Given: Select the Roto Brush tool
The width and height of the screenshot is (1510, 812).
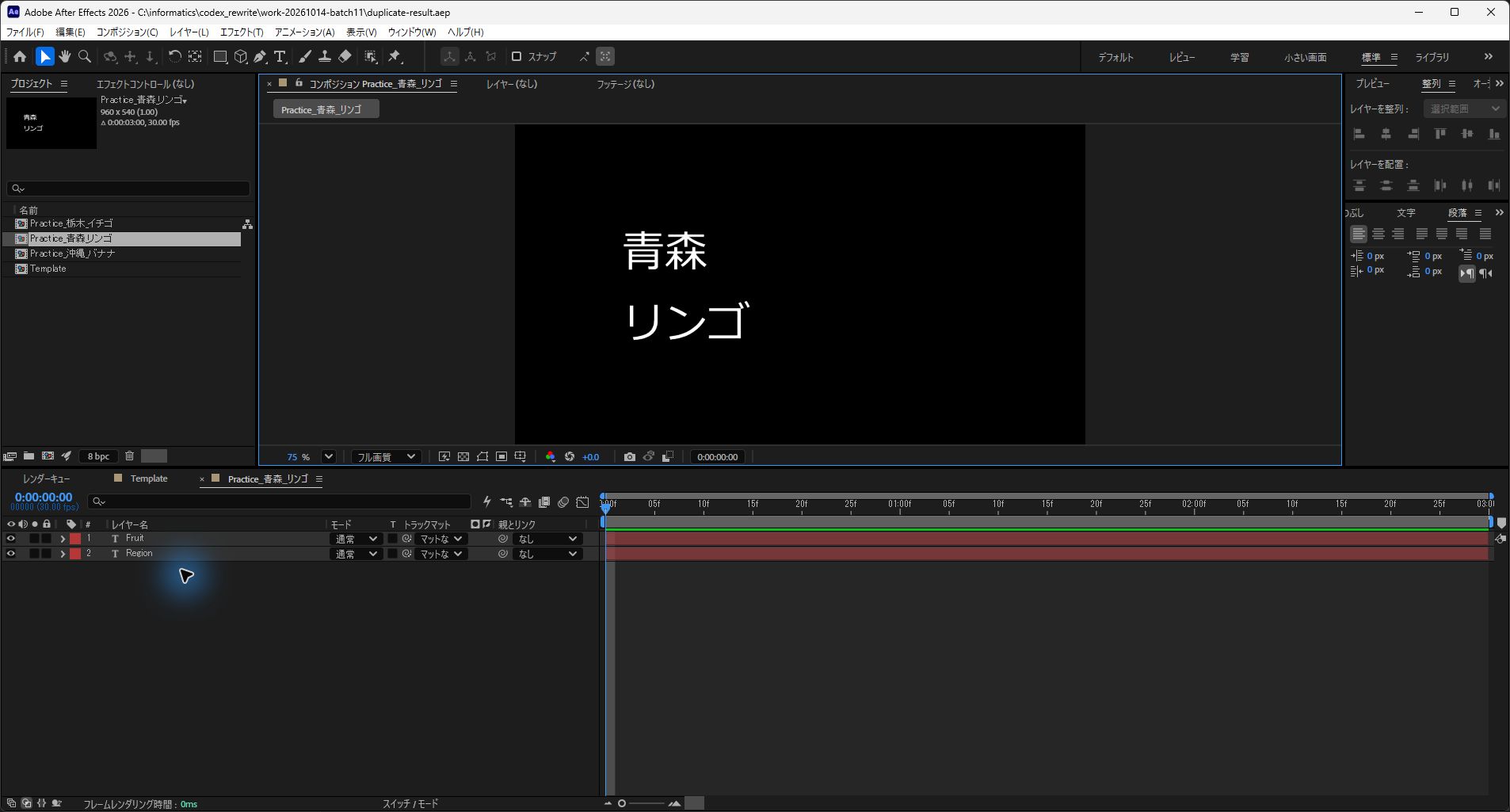Looking at the screenshot, I should point(370,56).
